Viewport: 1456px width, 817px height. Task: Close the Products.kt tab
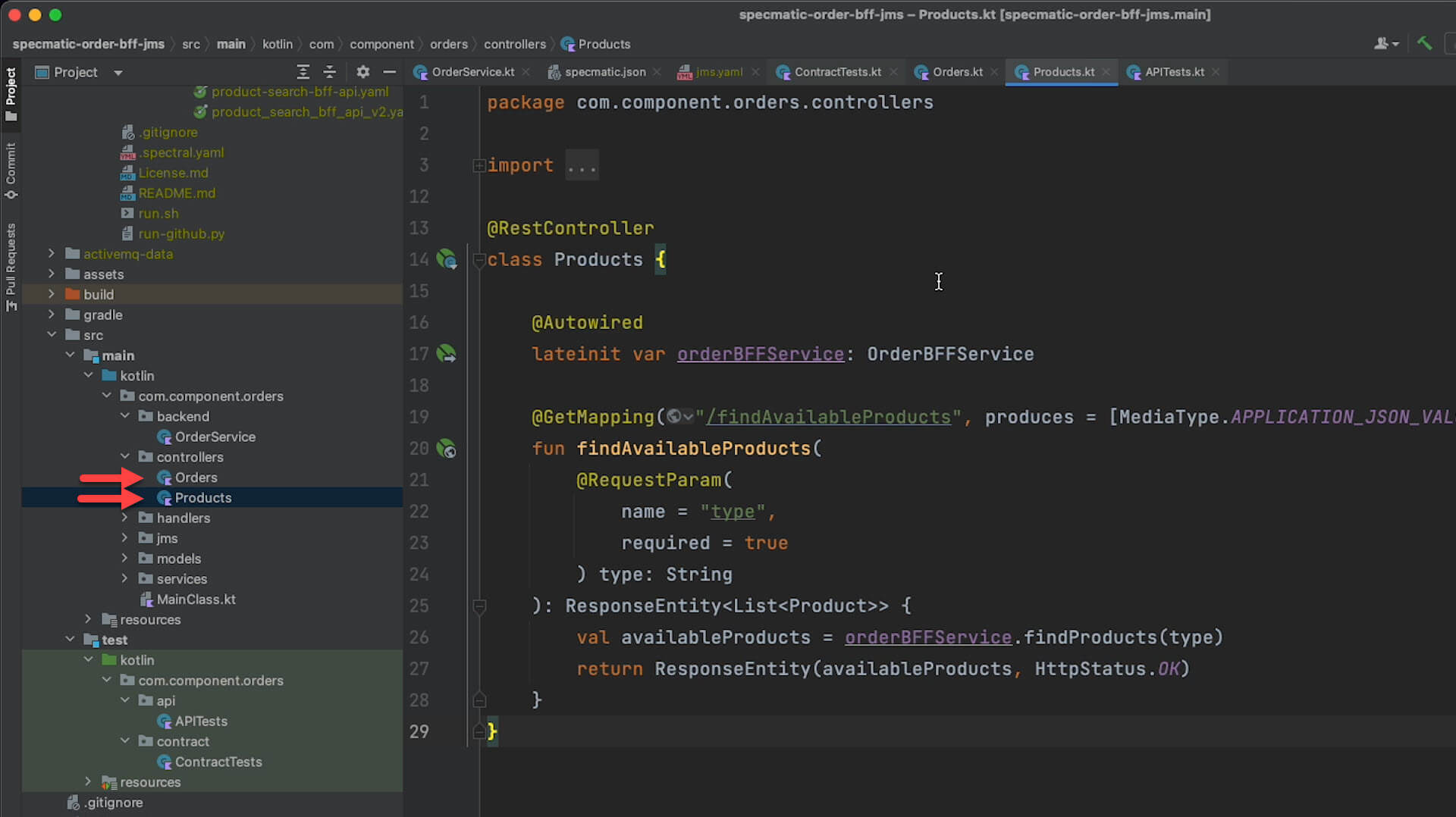(x=1106, y=72)
